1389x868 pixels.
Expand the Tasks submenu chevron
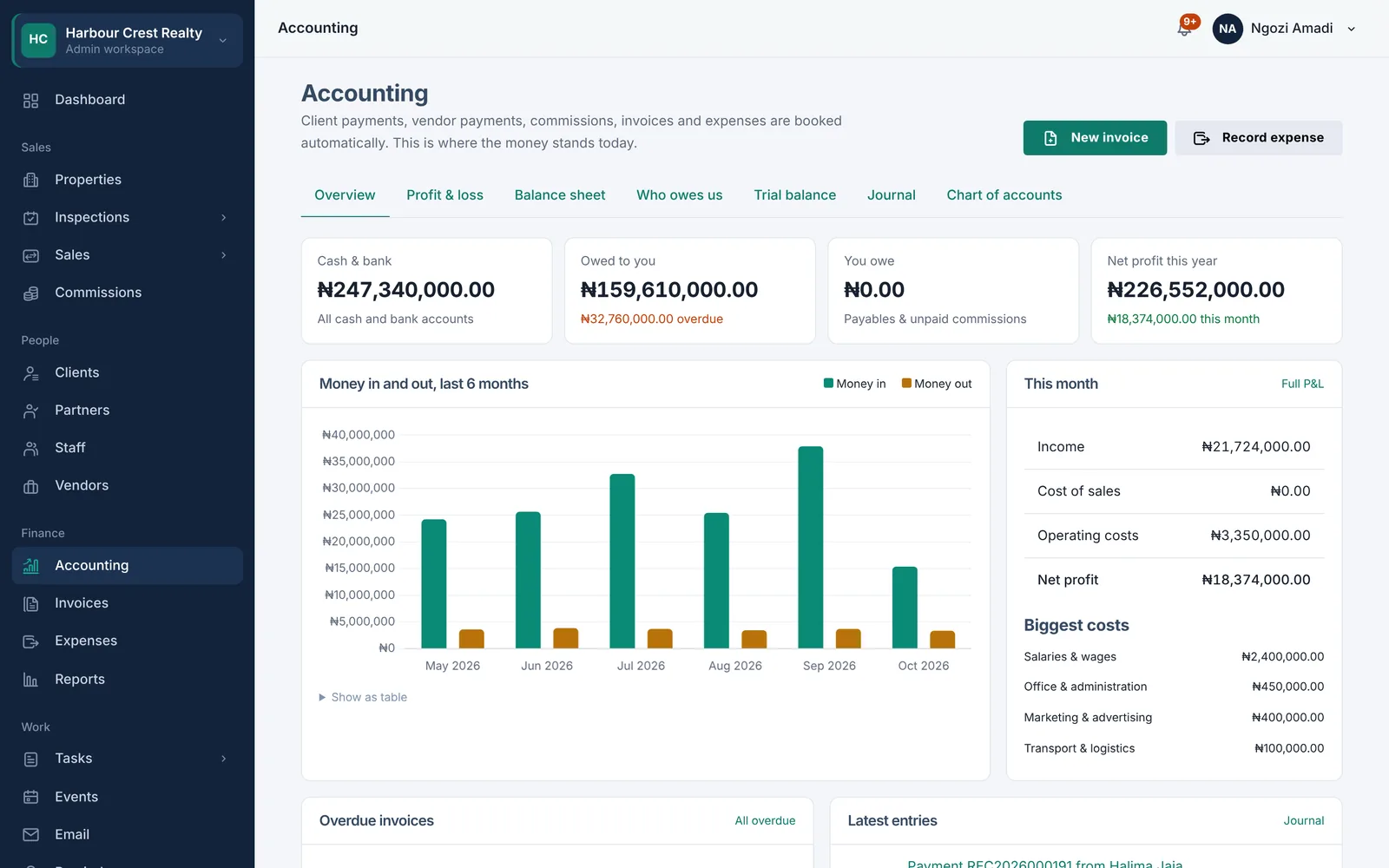(224, 759)
